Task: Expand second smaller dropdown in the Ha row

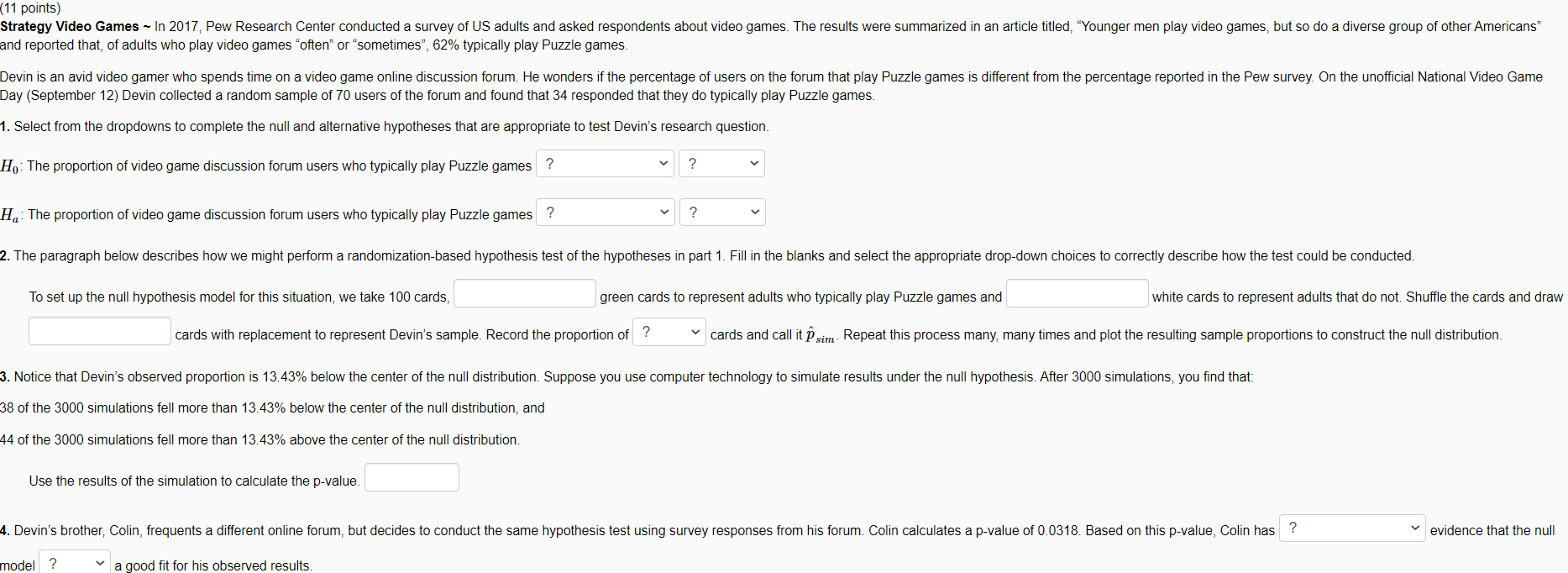Action: (x=722, y=213)
